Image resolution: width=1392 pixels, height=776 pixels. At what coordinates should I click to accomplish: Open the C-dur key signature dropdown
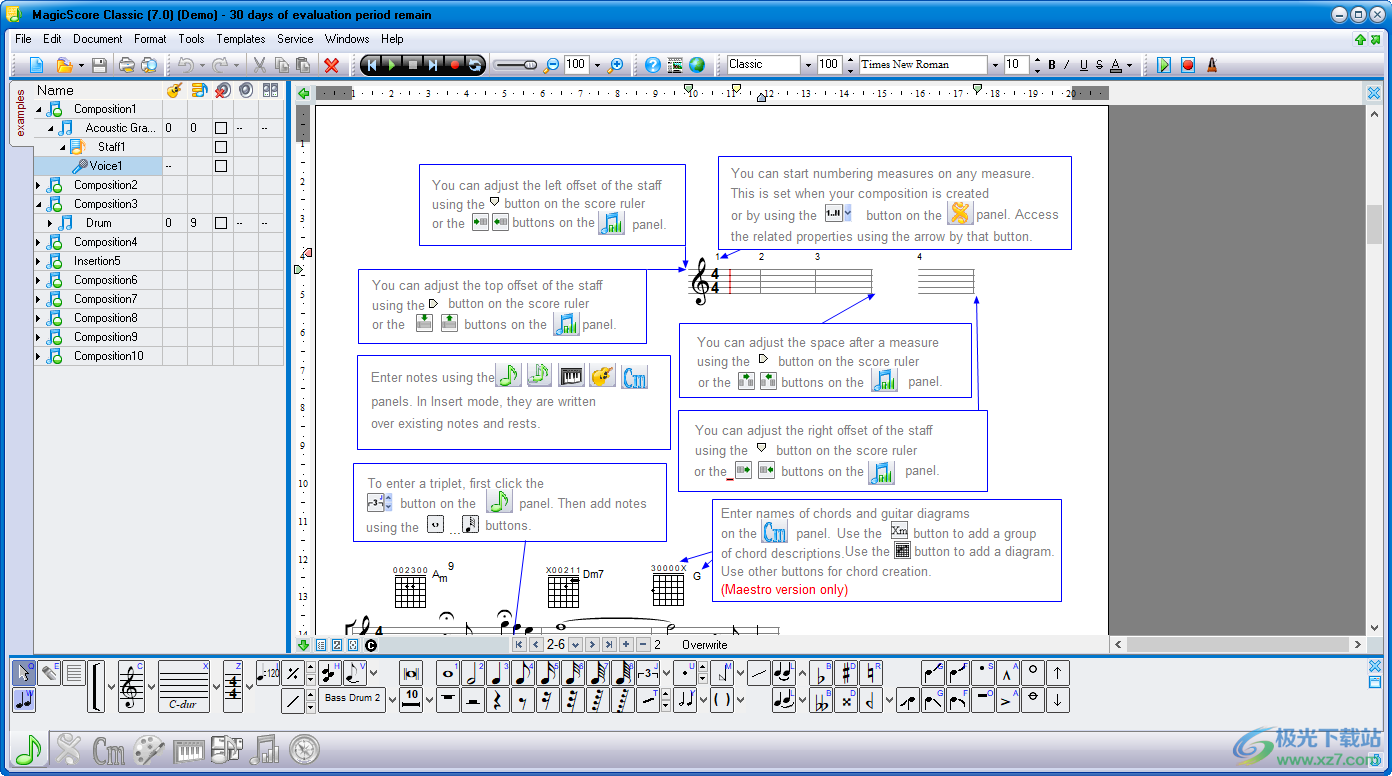216,687
